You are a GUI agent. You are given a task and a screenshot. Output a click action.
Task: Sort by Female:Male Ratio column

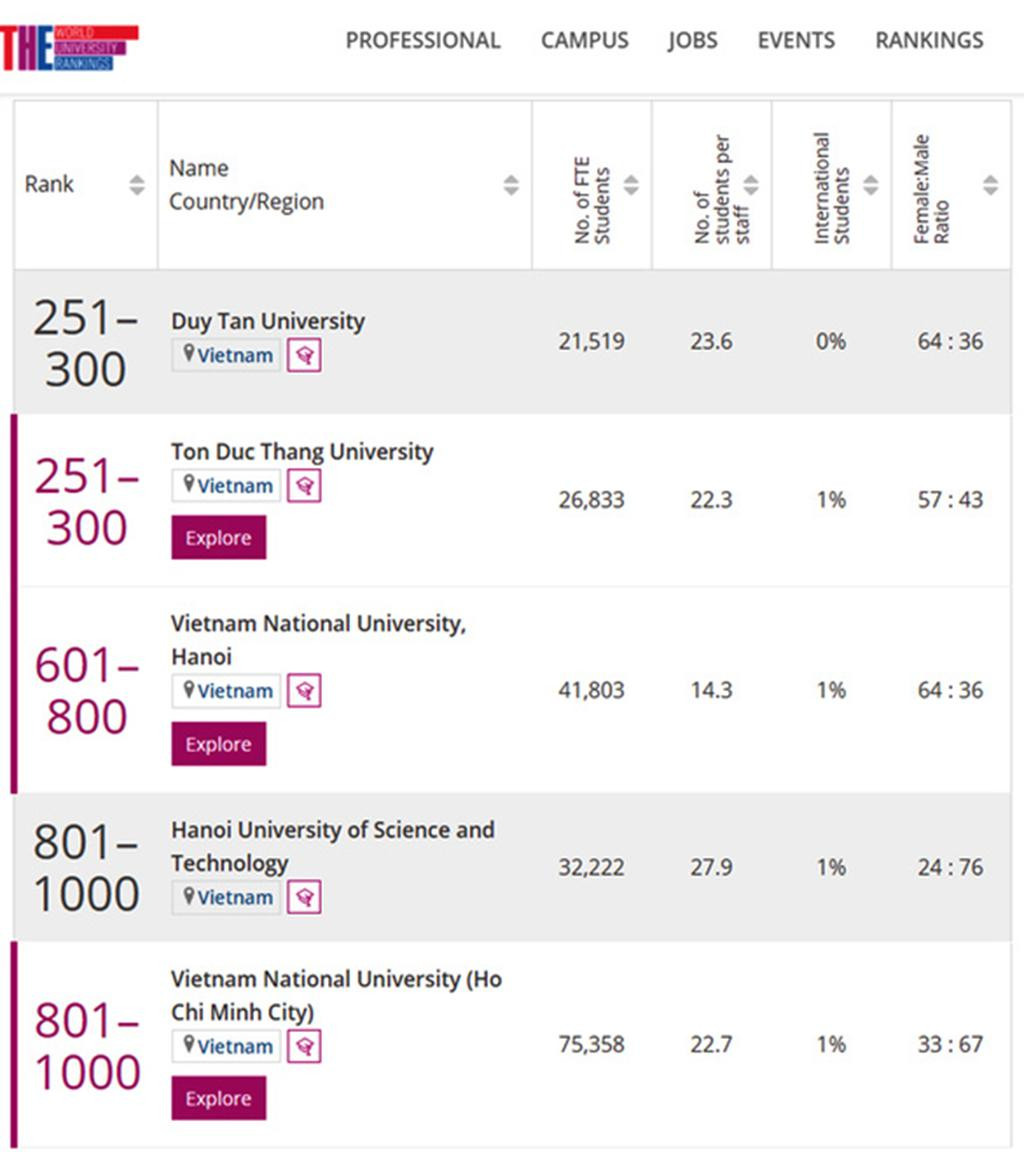[x=990, y=185]
